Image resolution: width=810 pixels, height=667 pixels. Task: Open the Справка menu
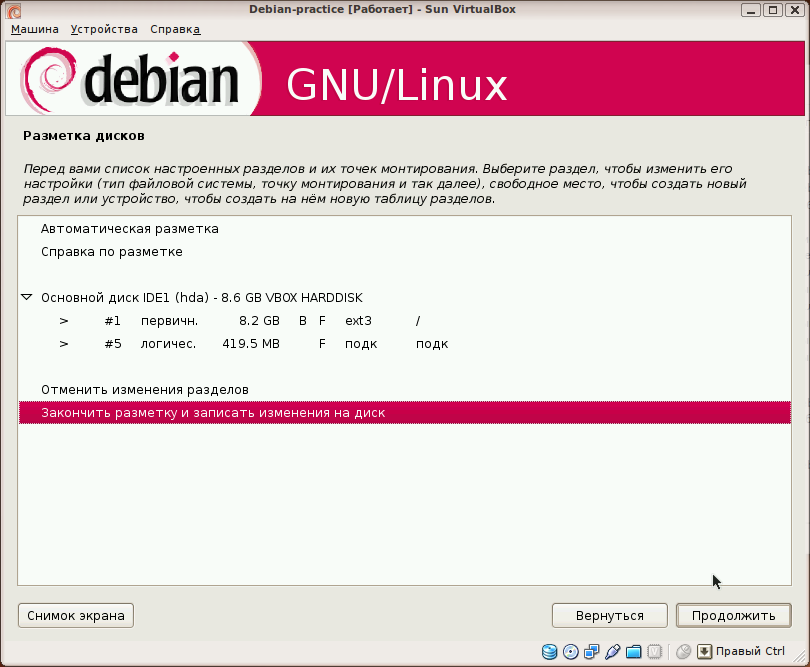(175, 29)
